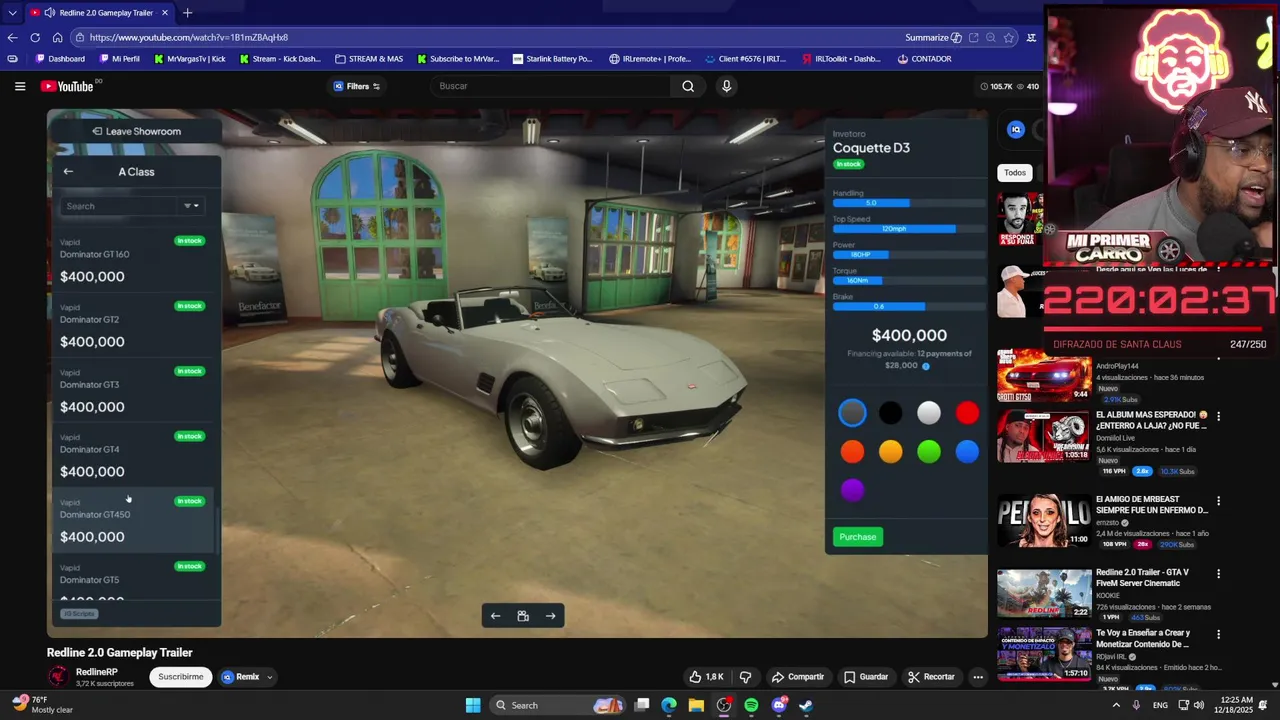Open Spotify from the taskbar
This screenshot has width=1280, height=720.
coord(751,705)
